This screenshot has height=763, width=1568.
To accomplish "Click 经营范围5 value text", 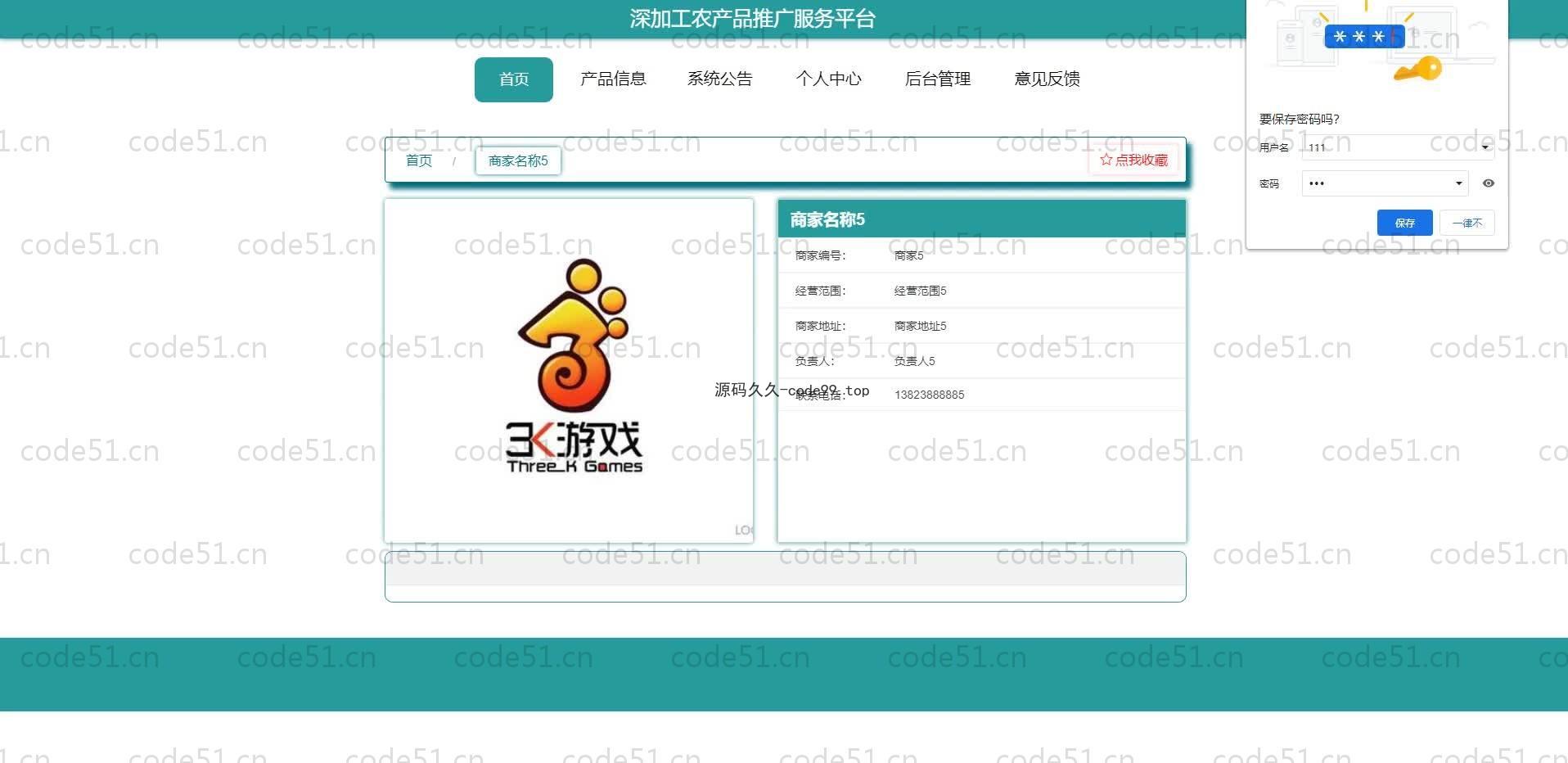I will pos(921,291).
